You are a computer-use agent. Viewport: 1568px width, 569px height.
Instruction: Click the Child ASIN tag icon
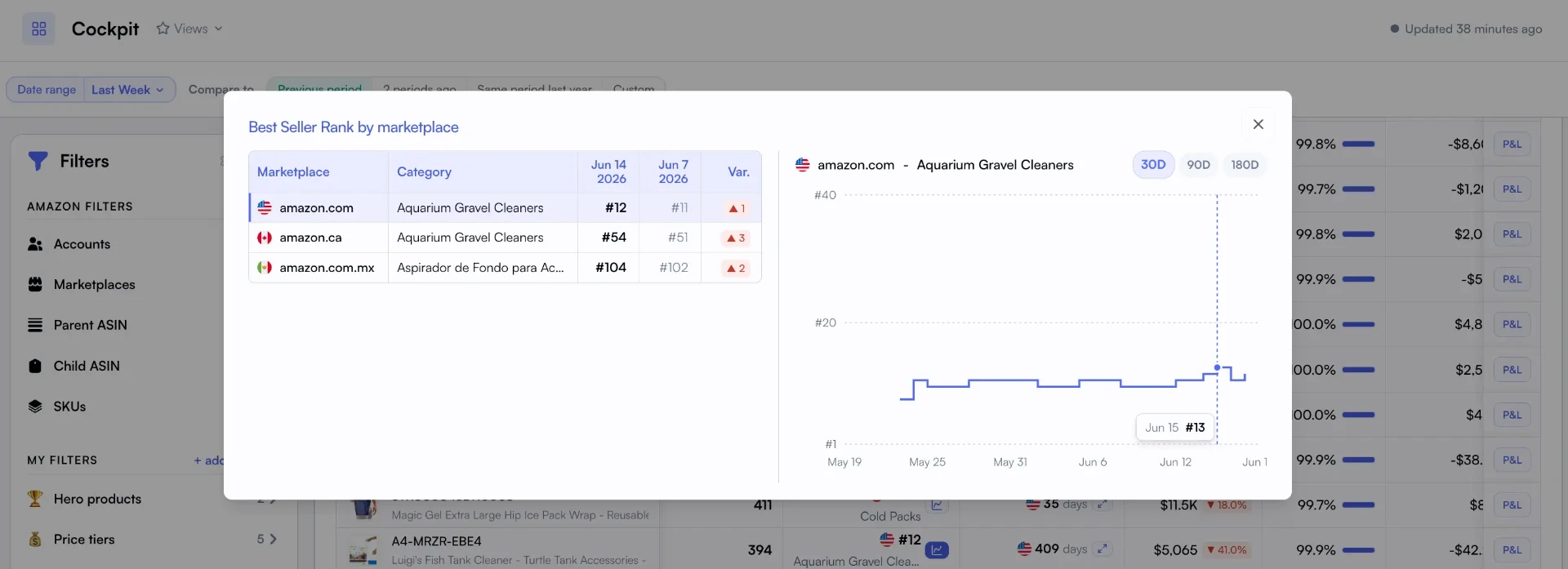pyautogui.click(x=35, y=366)
